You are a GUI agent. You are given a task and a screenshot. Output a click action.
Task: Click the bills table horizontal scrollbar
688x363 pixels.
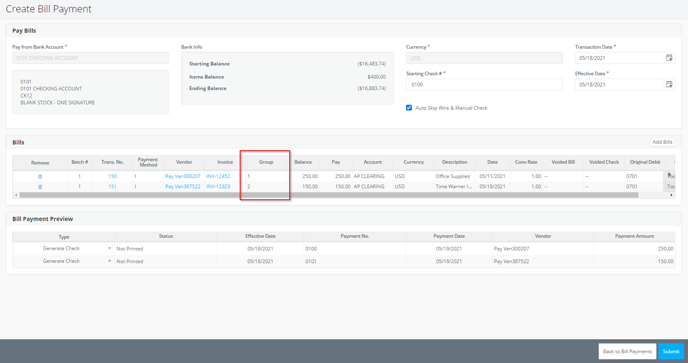click(329, 195)
